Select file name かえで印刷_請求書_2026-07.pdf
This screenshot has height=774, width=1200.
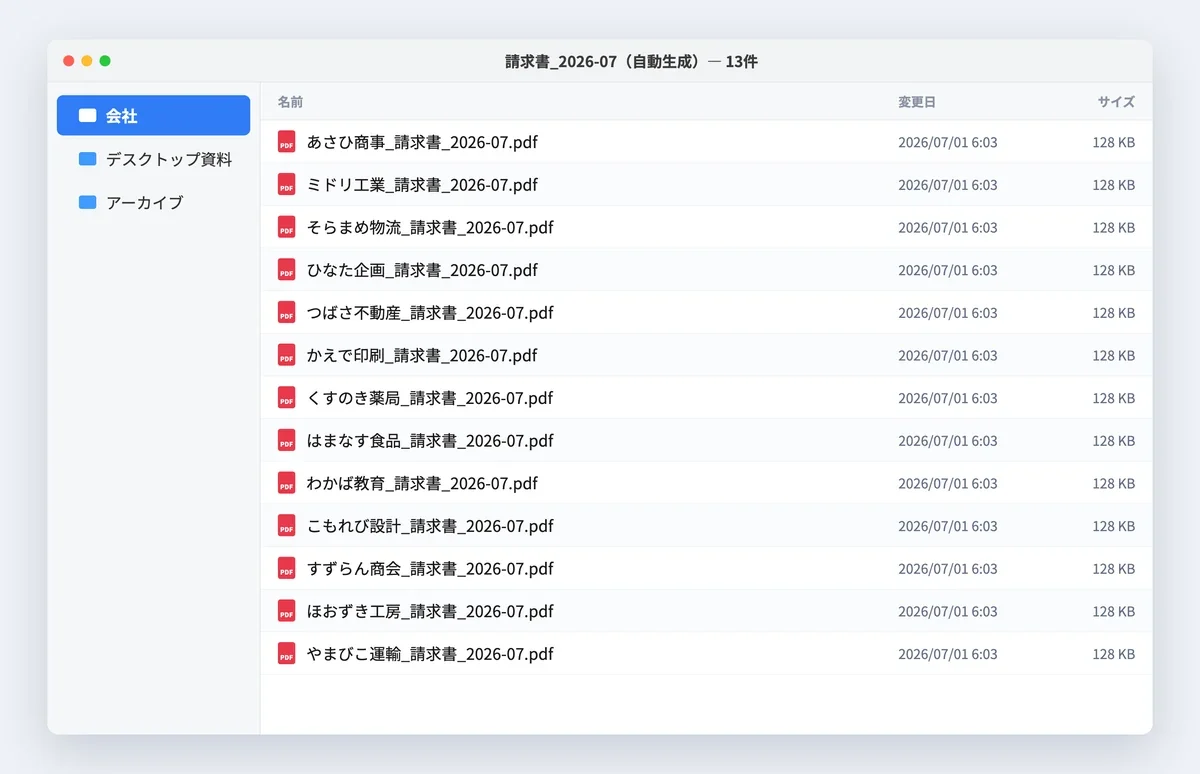tap(422, 355)
